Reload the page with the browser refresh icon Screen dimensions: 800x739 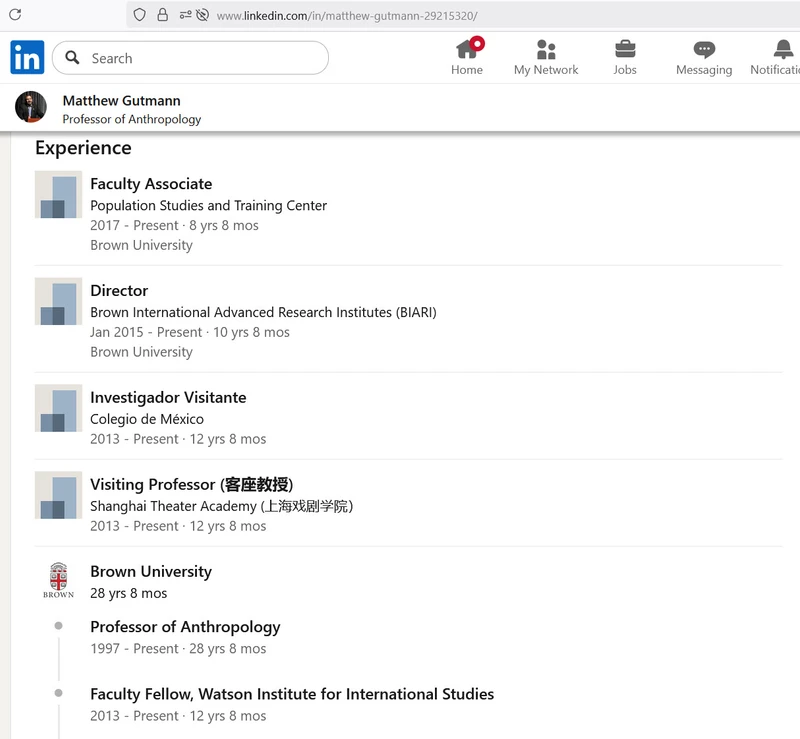click(15, 14)
